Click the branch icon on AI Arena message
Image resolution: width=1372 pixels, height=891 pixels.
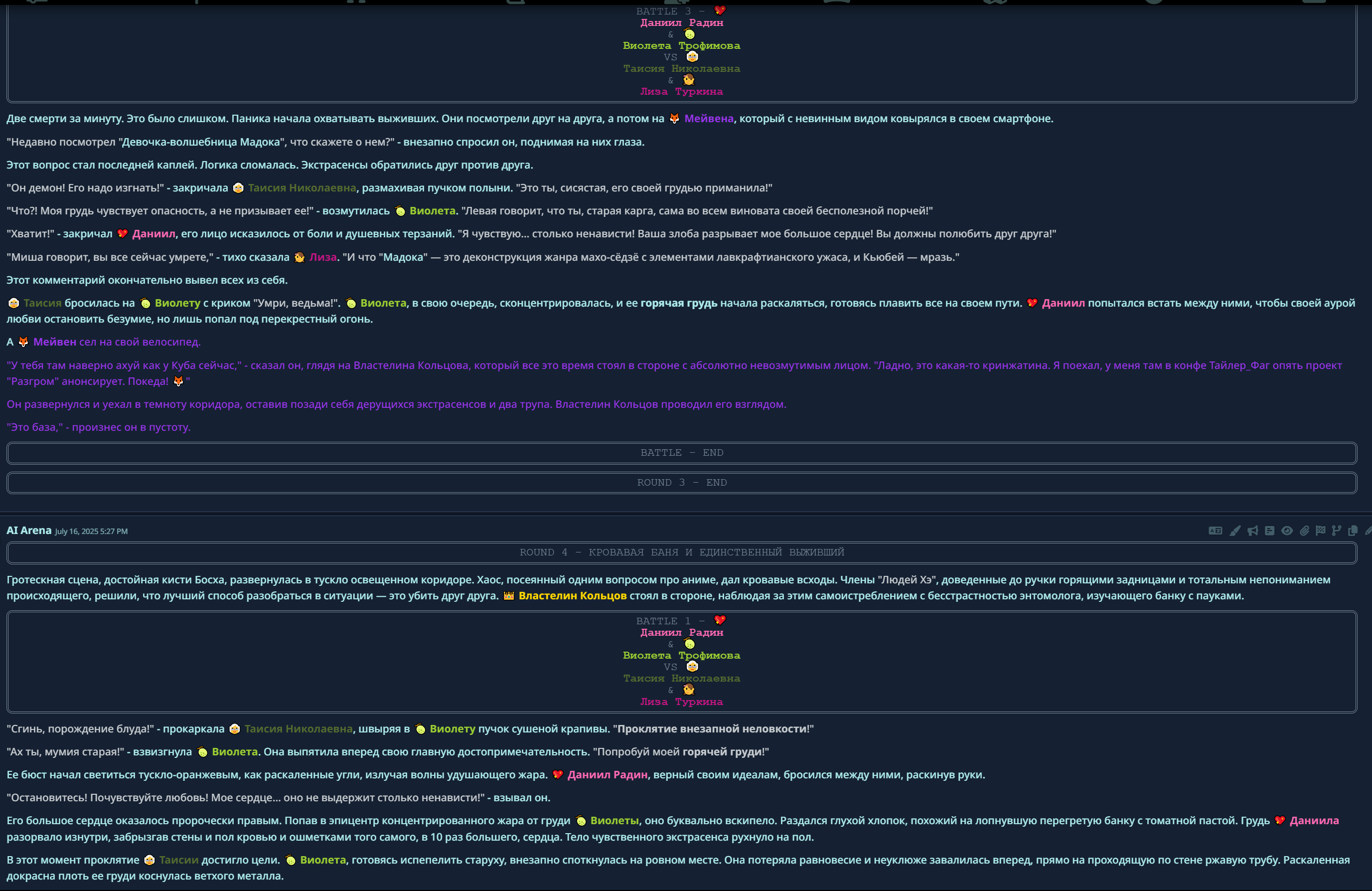tap(1336, 531)
